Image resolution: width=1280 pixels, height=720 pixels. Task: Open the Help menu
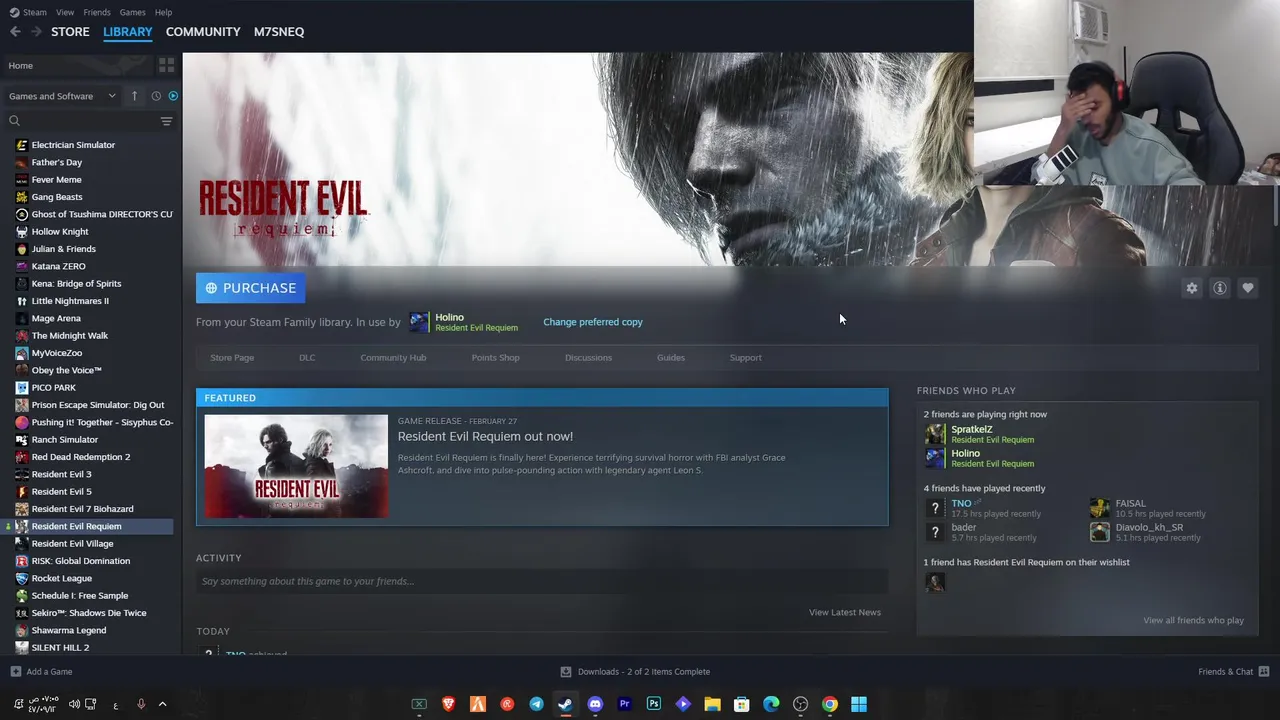coord(164,12)
